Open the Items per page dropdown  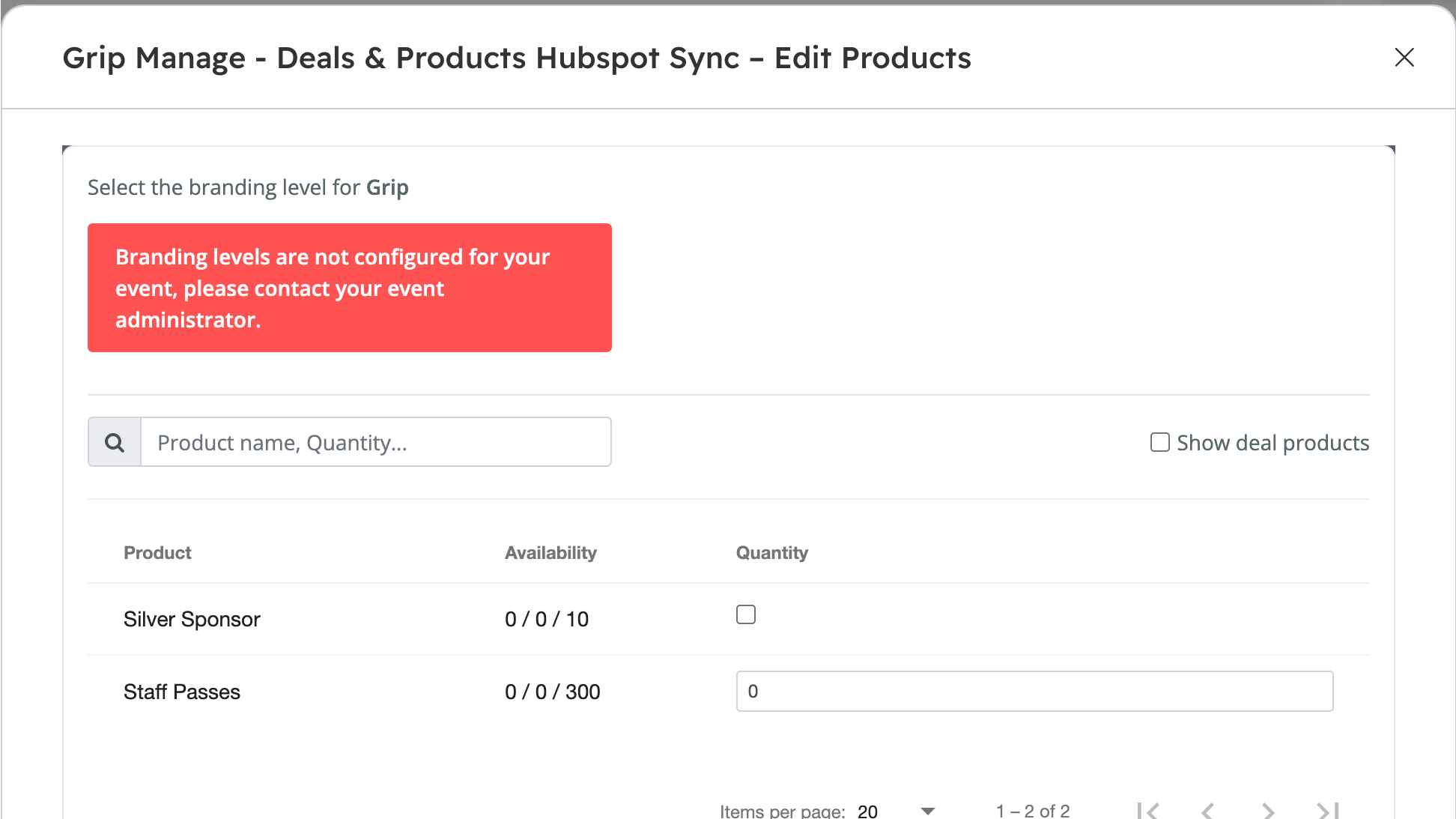(x=897, y=811)
